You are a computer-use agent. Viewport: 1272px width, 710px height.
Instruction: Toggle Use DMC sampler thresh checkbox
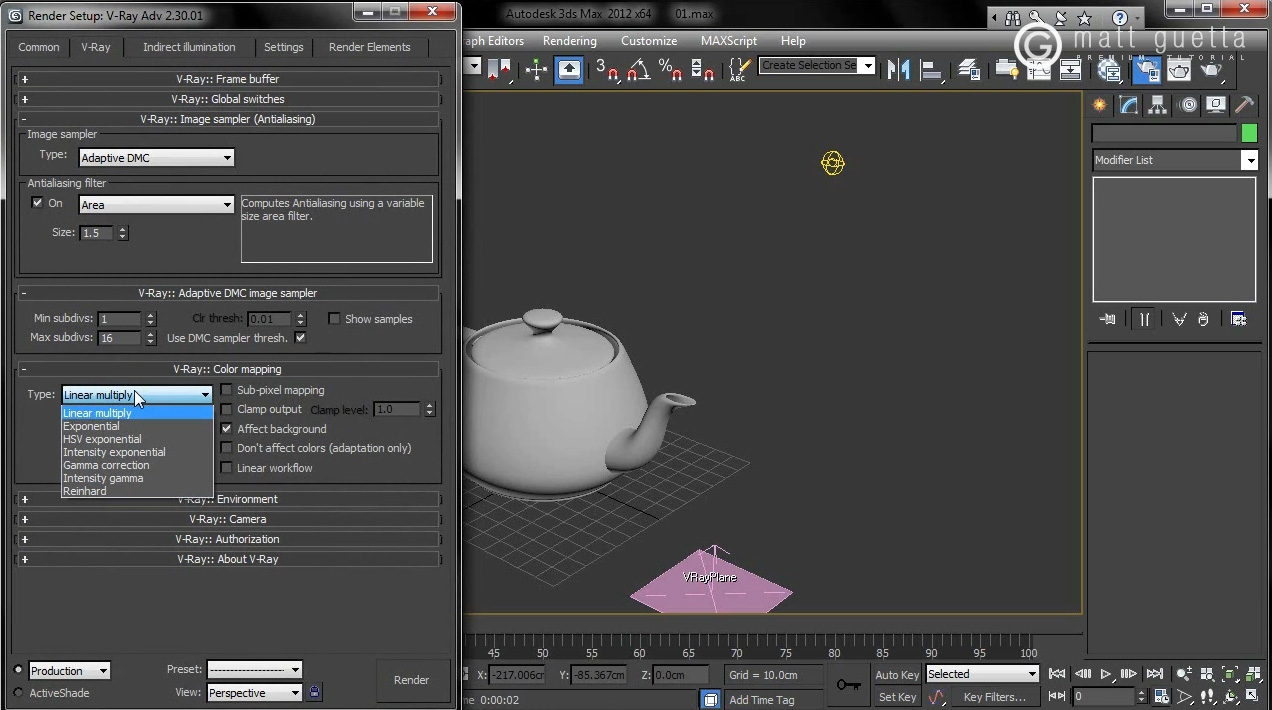(300, 338)
